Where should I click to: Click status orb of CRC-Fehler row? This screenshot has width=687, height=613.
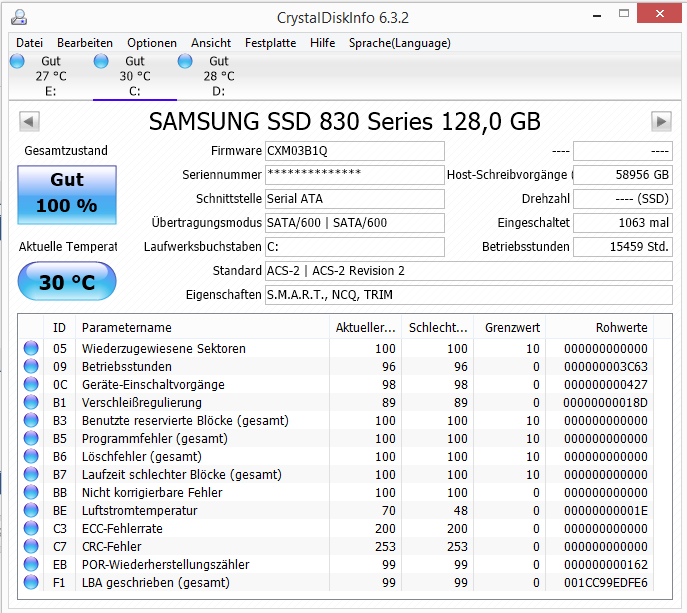[x=31, y=546]
